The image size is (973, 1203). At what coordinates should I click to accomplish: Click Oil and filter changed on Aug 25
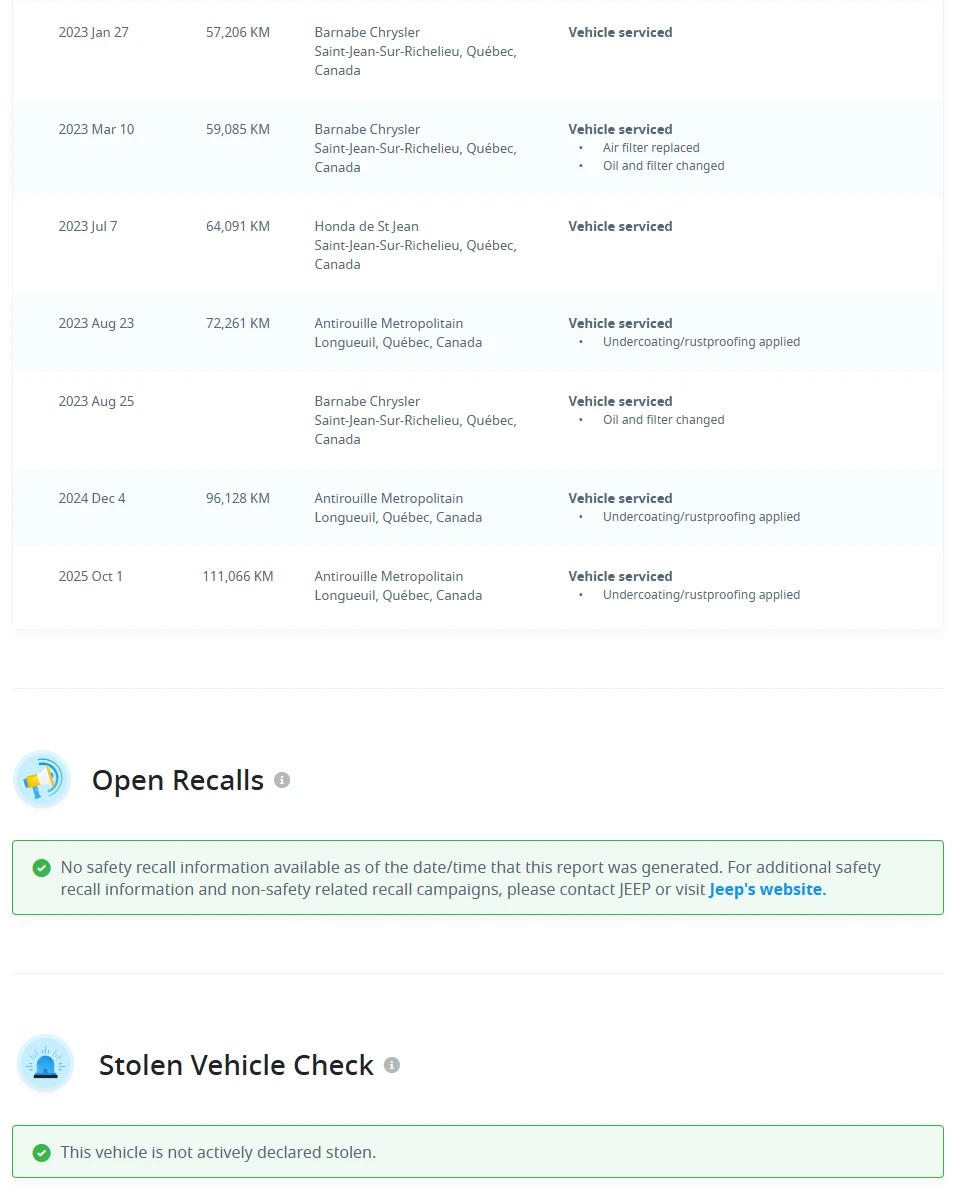663,420
